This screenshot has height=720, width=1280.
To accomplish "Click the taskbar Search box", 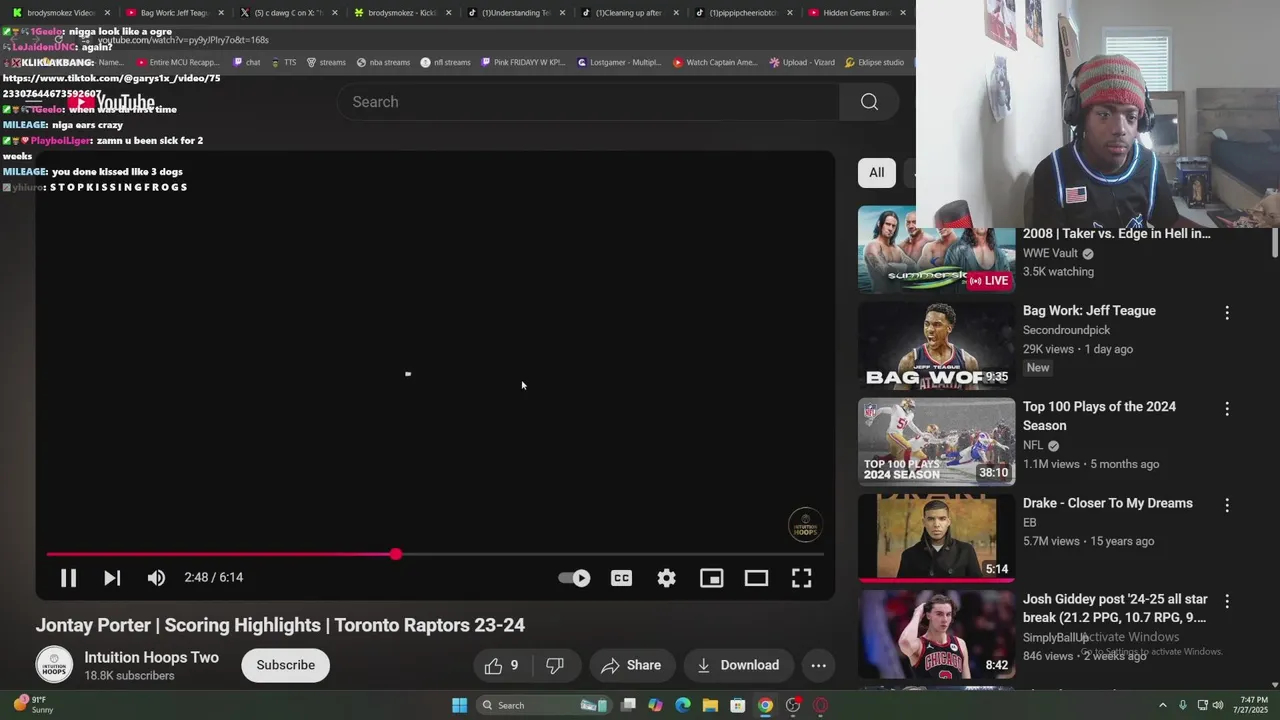I will point(543,705).
